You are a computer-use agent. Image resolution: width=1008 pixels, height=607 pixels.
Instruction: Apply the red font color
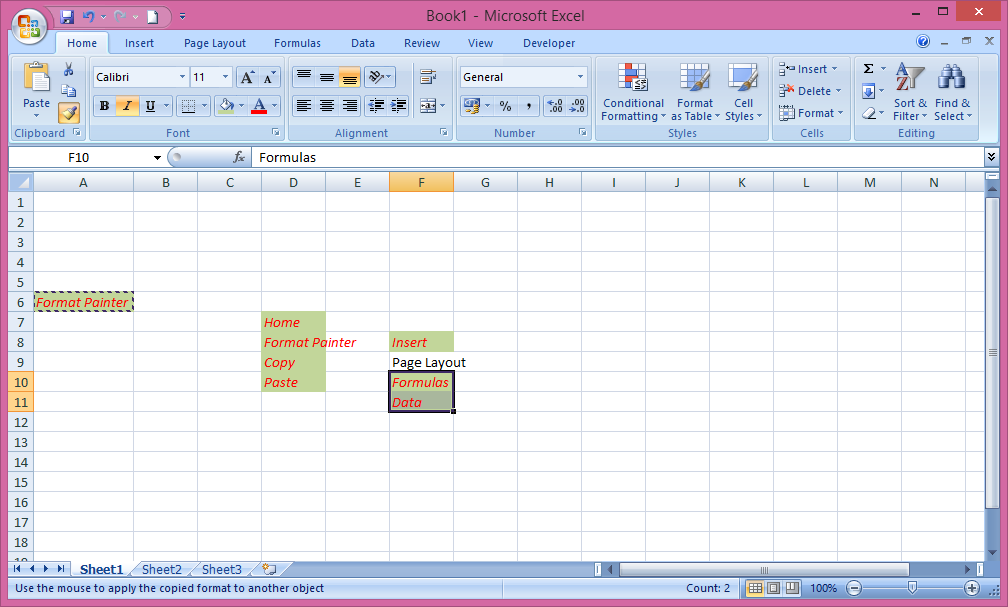tap(259, 106)
